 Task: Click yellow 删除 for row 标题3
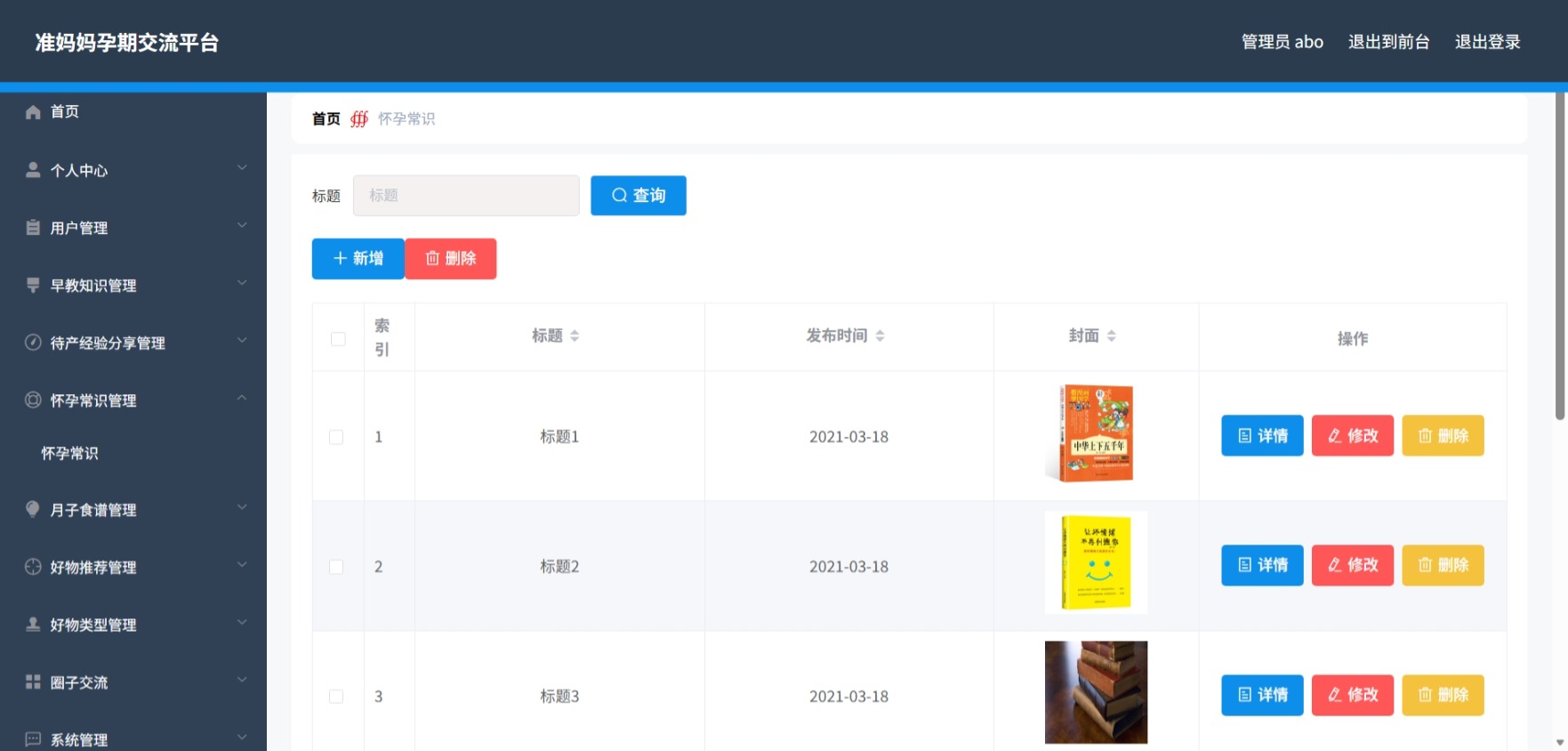coord(1443,695)
